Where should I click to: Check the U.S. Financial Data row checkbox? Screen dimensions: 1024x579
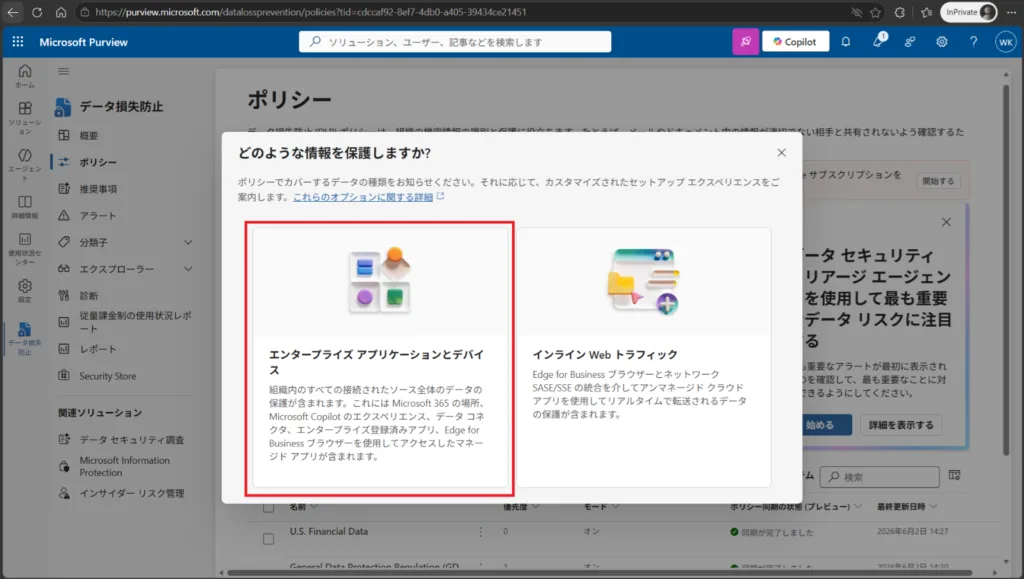268,539
